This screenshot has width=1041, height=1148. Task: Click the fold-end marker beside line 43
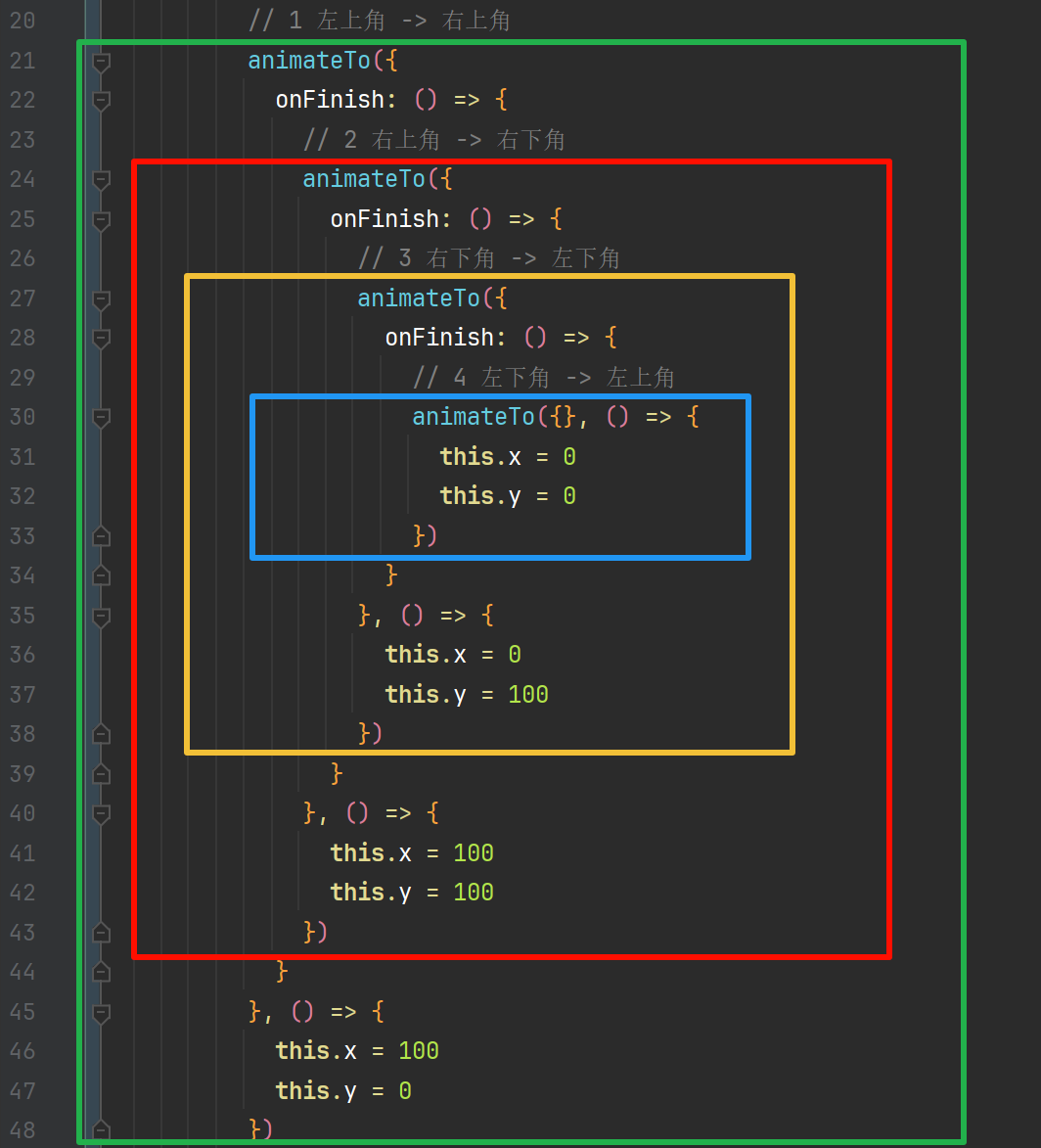pyautogui.click(x=101, y=932)
